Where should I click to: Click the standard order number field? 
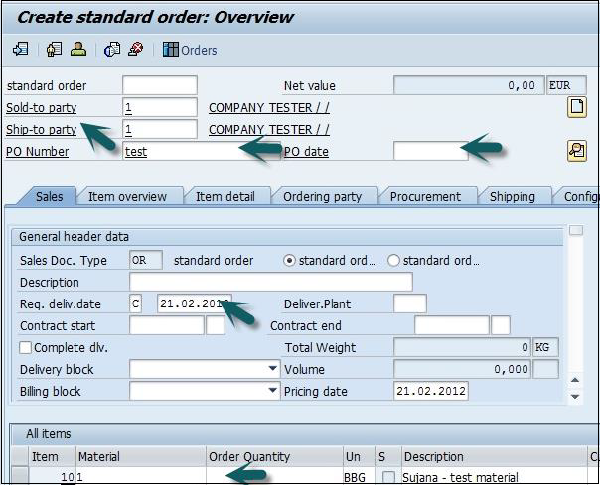click(160, 85)
